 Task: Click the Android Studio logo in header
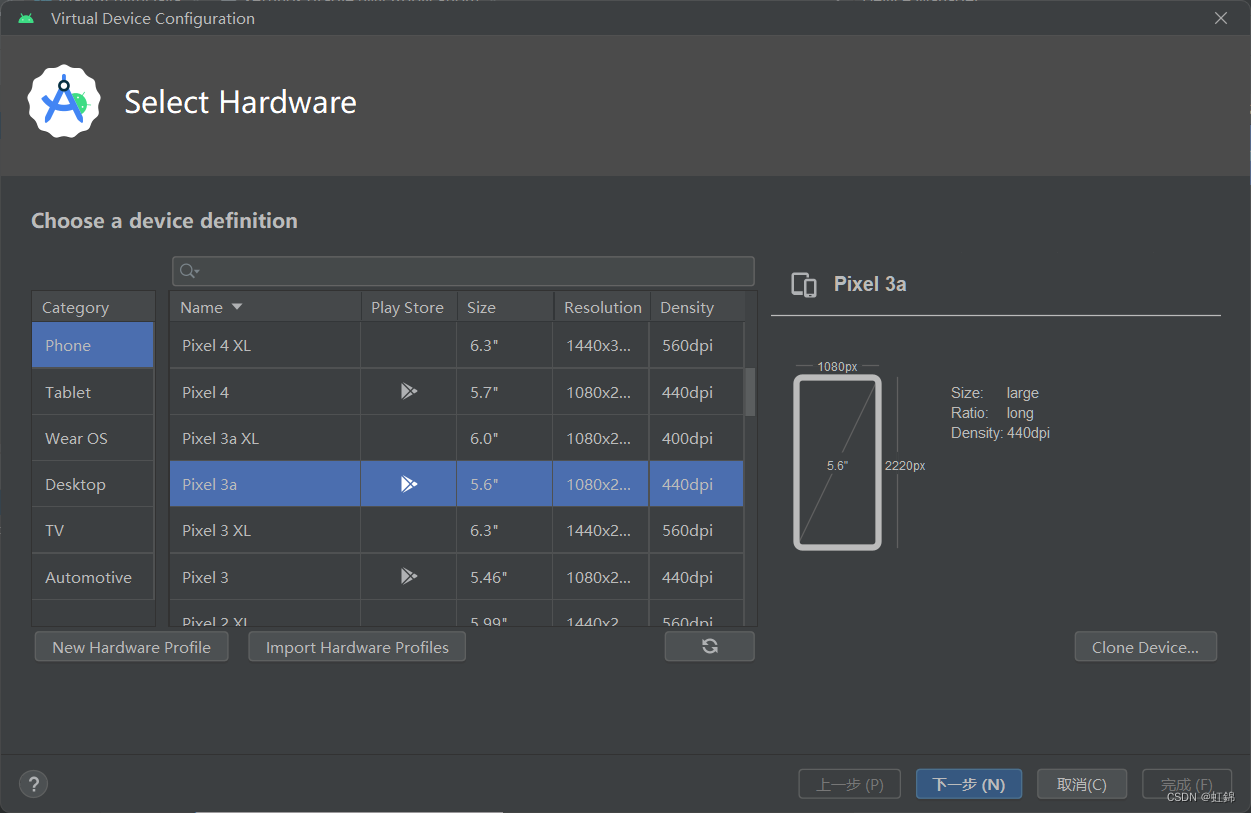(64, 102)
